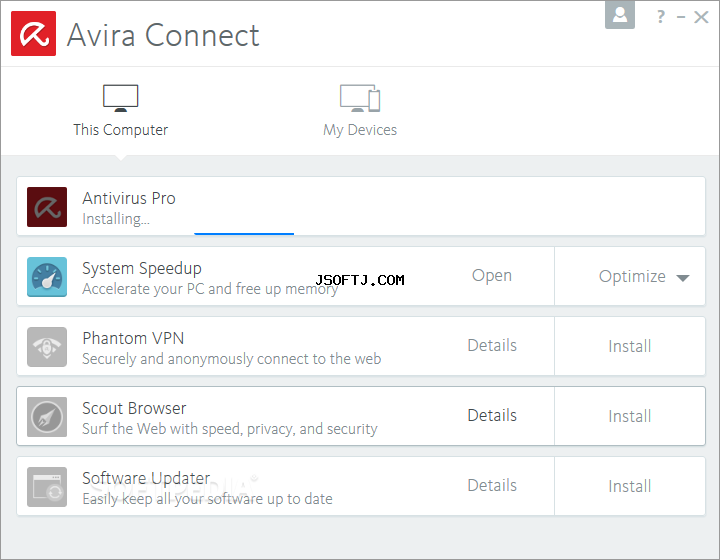View Details for Scout Browser
The image size is (720, 560).
[x=492, y=415]
